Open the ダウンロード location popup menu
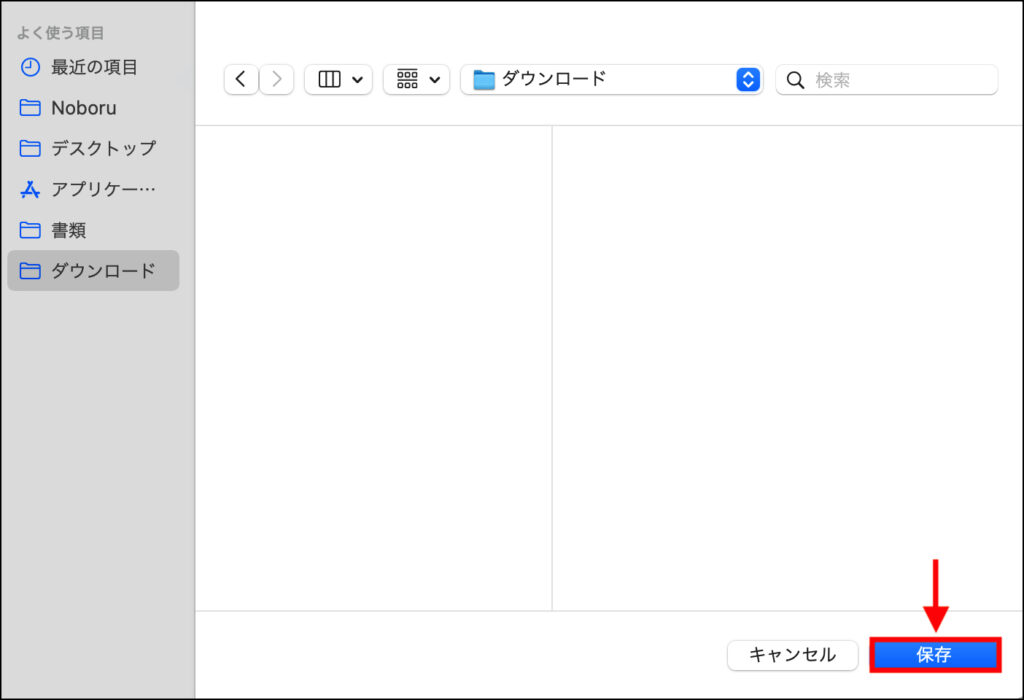Viewport: 1024px width, 700px height. [612, 80]
